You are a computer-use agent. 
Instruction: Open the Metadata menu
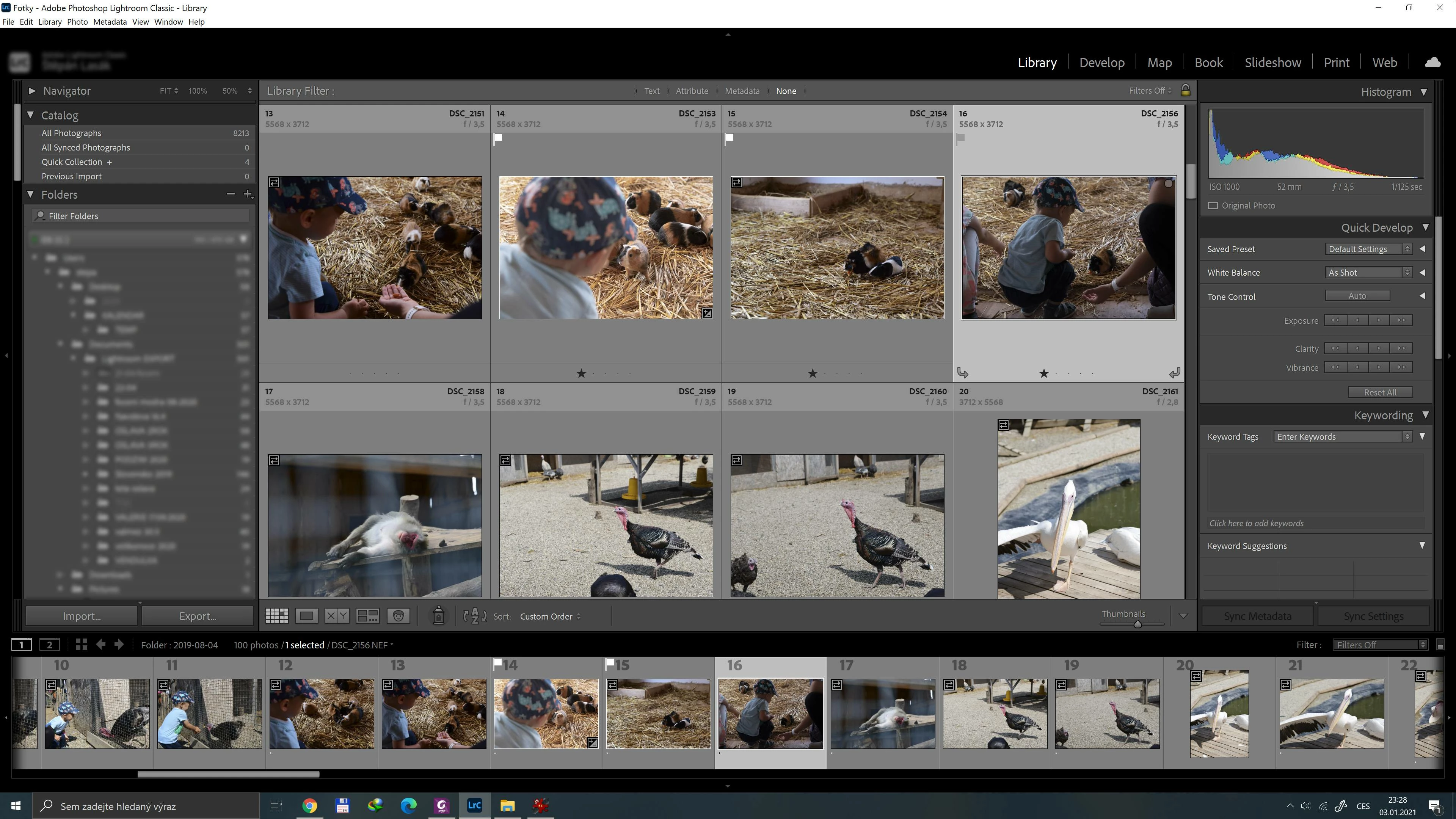click(110, 22)
